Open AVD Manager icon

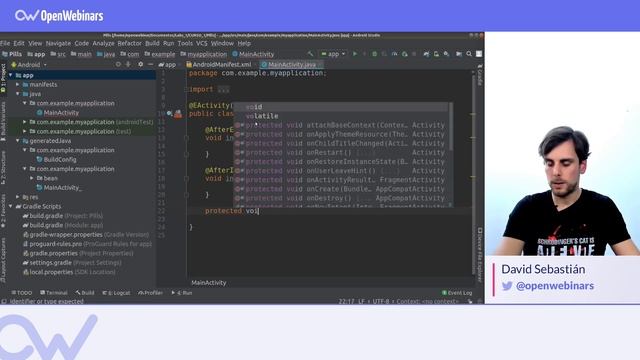[x=436, y=54]
